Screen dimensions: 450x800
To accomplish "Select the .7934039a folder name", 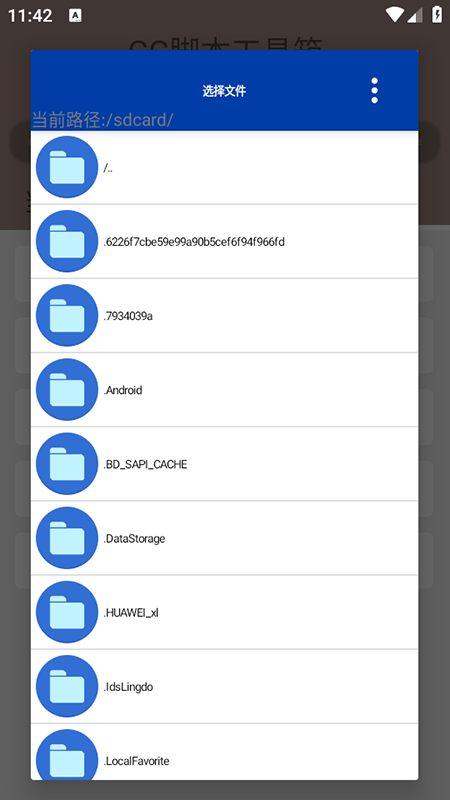I will click(128, 316).
